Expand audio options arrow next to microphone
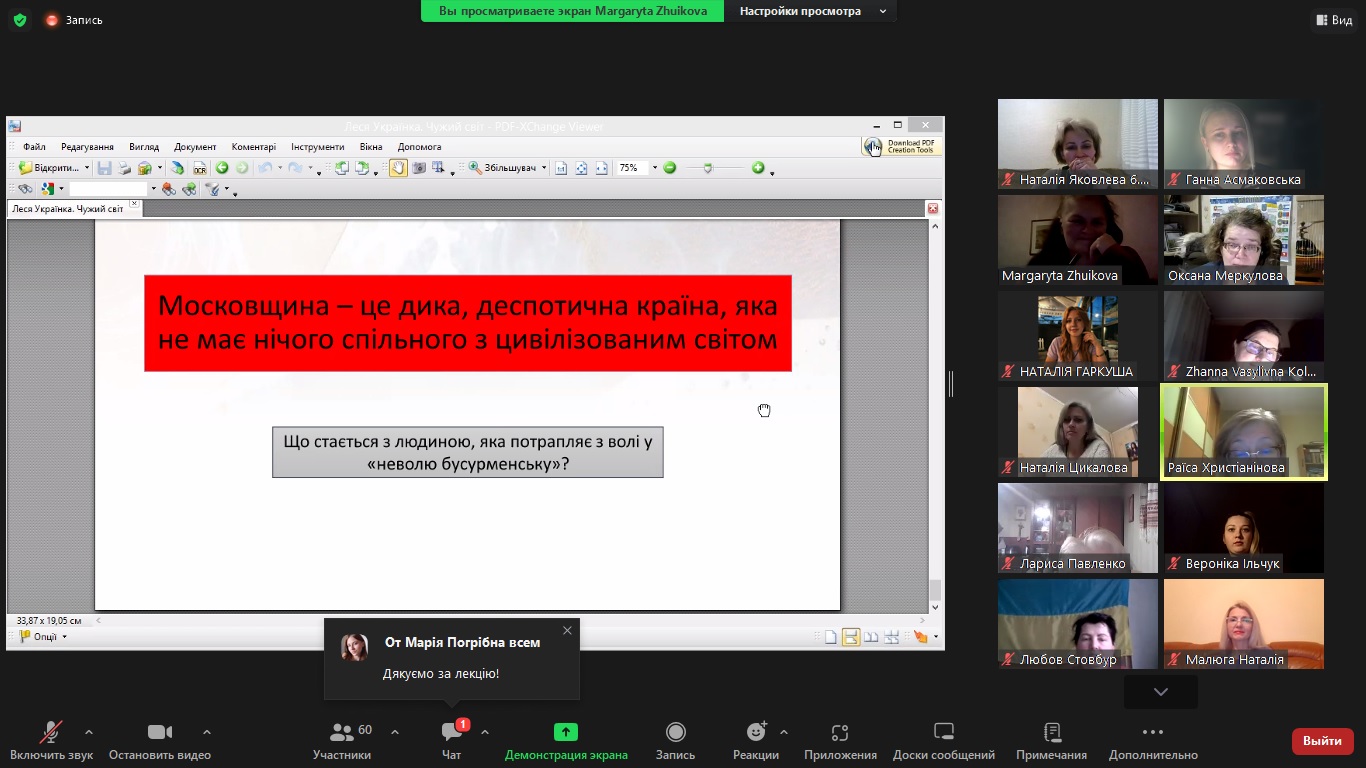This screenshot has height=768, width=1366. point(89,732)
